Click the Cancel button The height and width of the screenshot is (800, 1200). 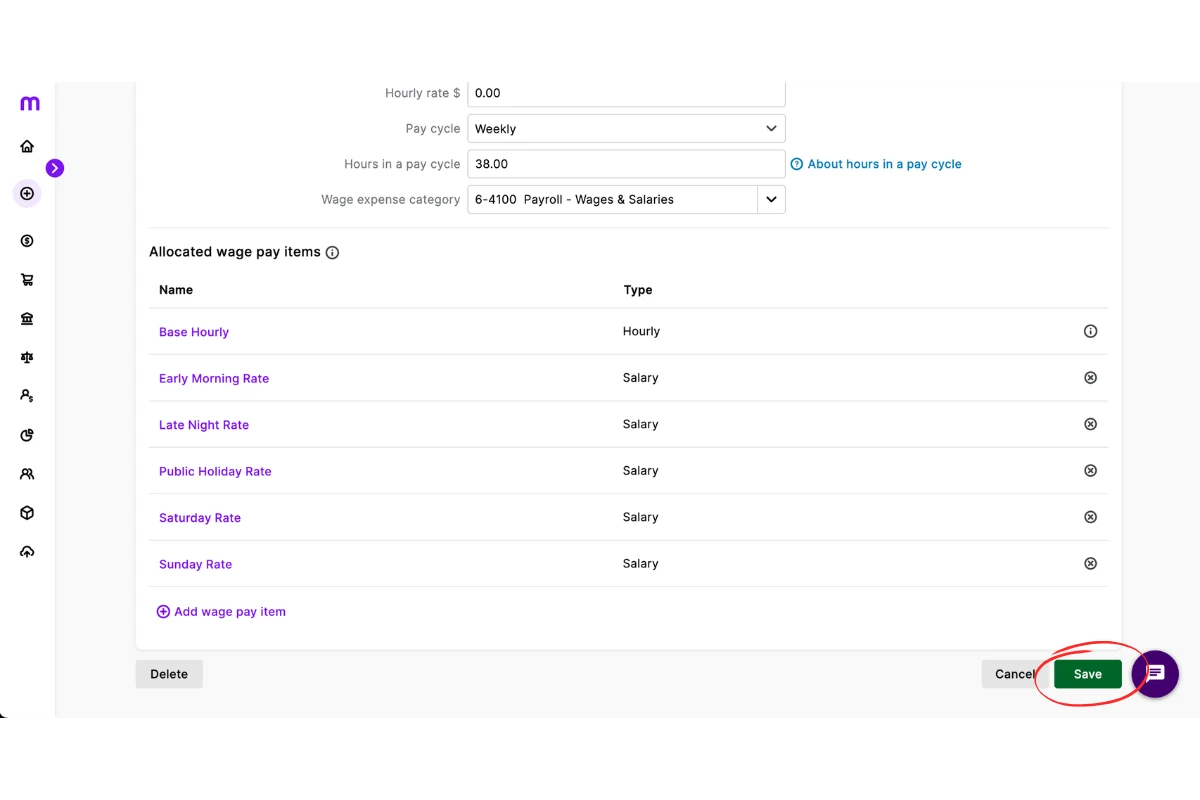coord(1014,674)
